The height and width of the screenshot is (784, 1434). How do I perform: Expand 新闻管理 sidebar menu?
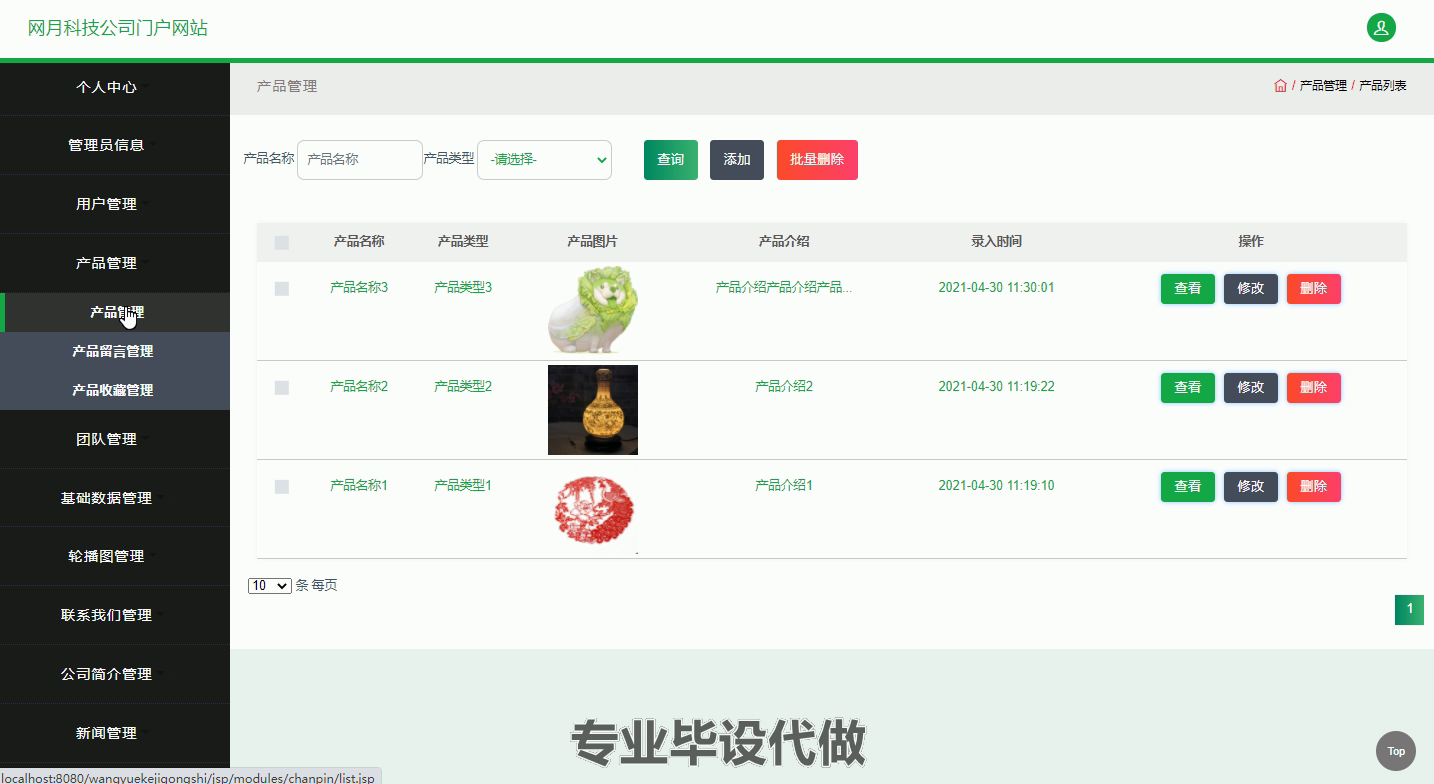[114, 733]
